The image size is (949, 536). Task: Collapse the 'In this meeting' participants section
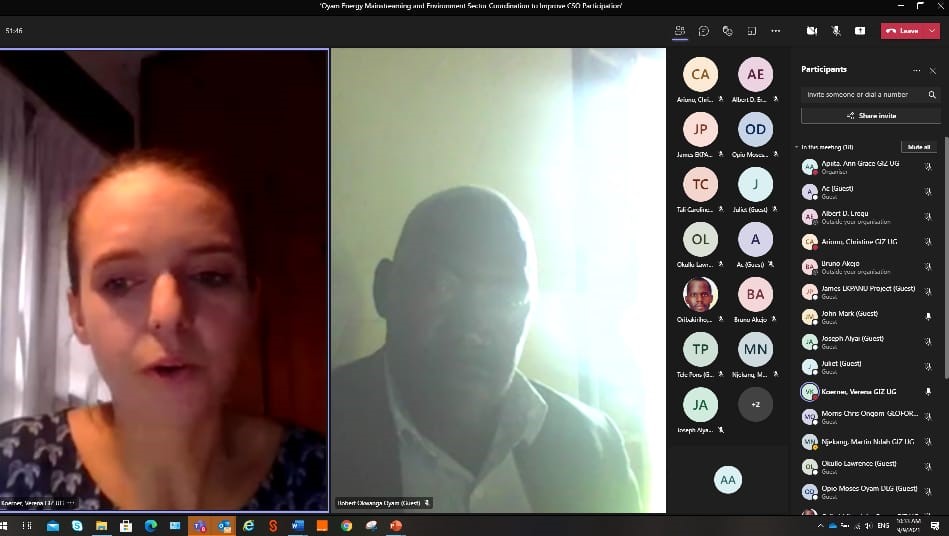[x=797, y=147]
